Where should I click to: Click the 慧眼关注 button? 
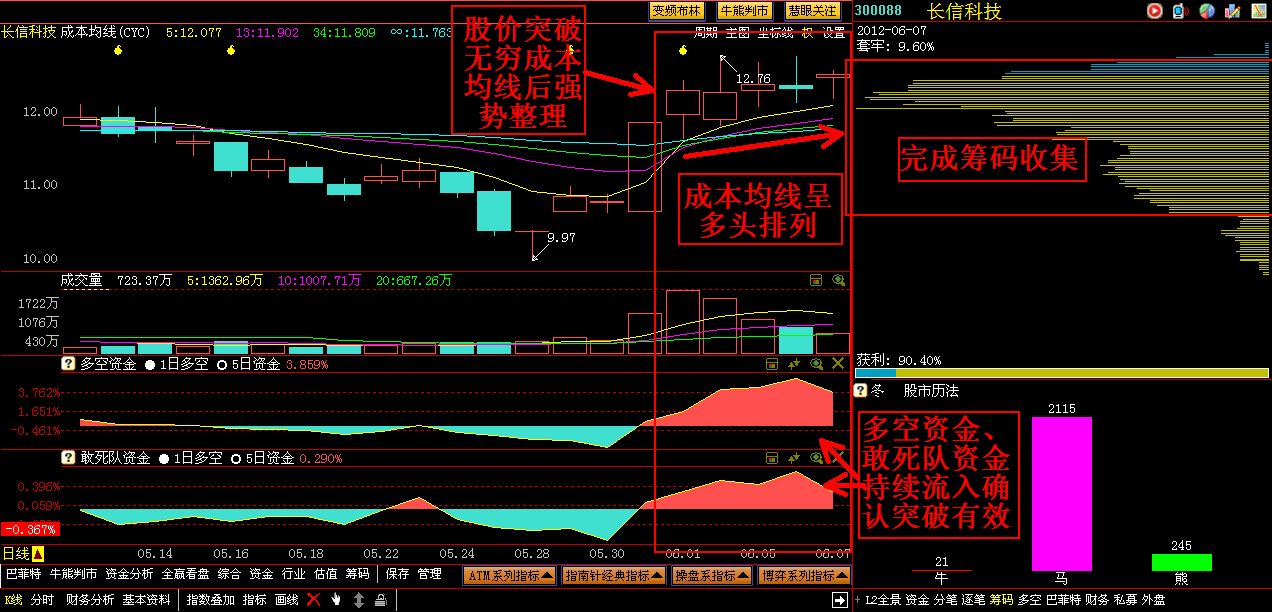pos(812,10)
